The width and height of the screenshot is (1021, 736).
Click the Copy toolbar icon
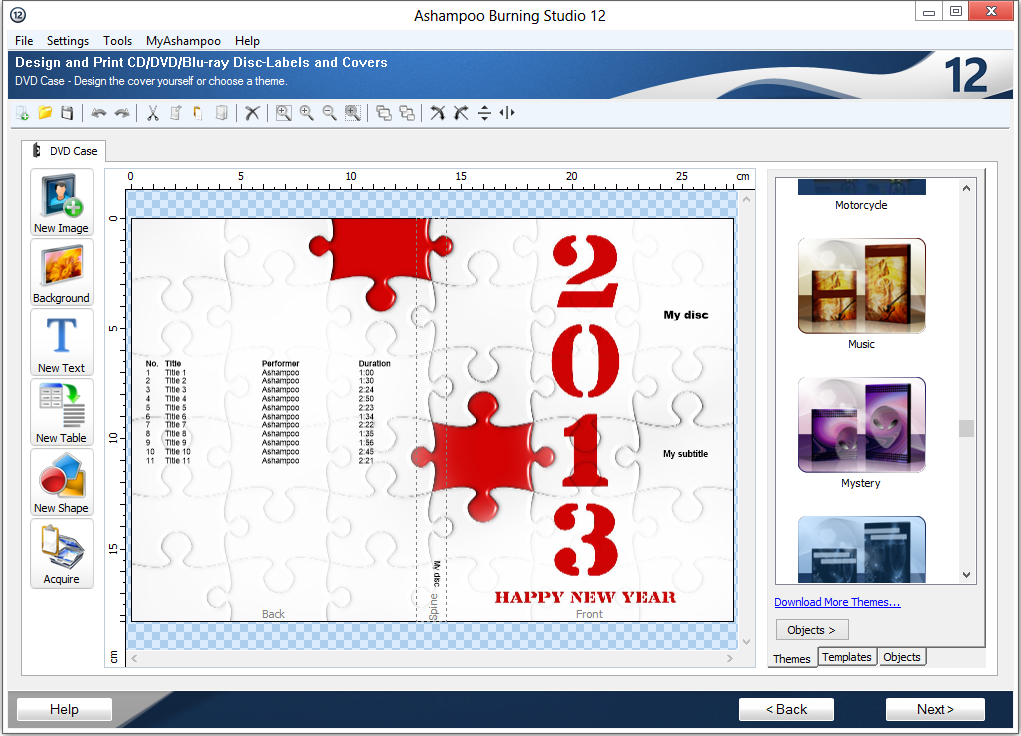[x=176, y=113]
